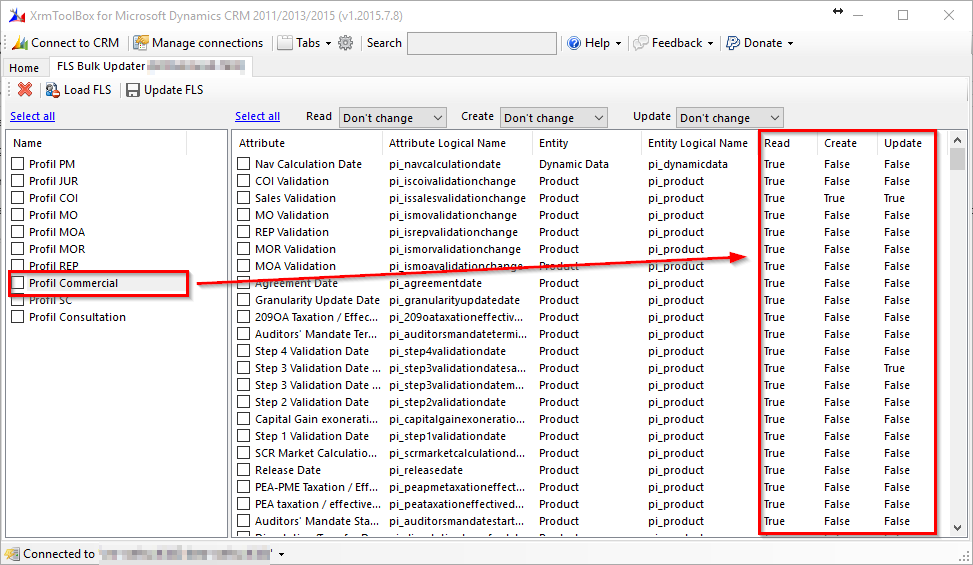Switch to the Home tab
973x565 pixels.
coord(24,68)
